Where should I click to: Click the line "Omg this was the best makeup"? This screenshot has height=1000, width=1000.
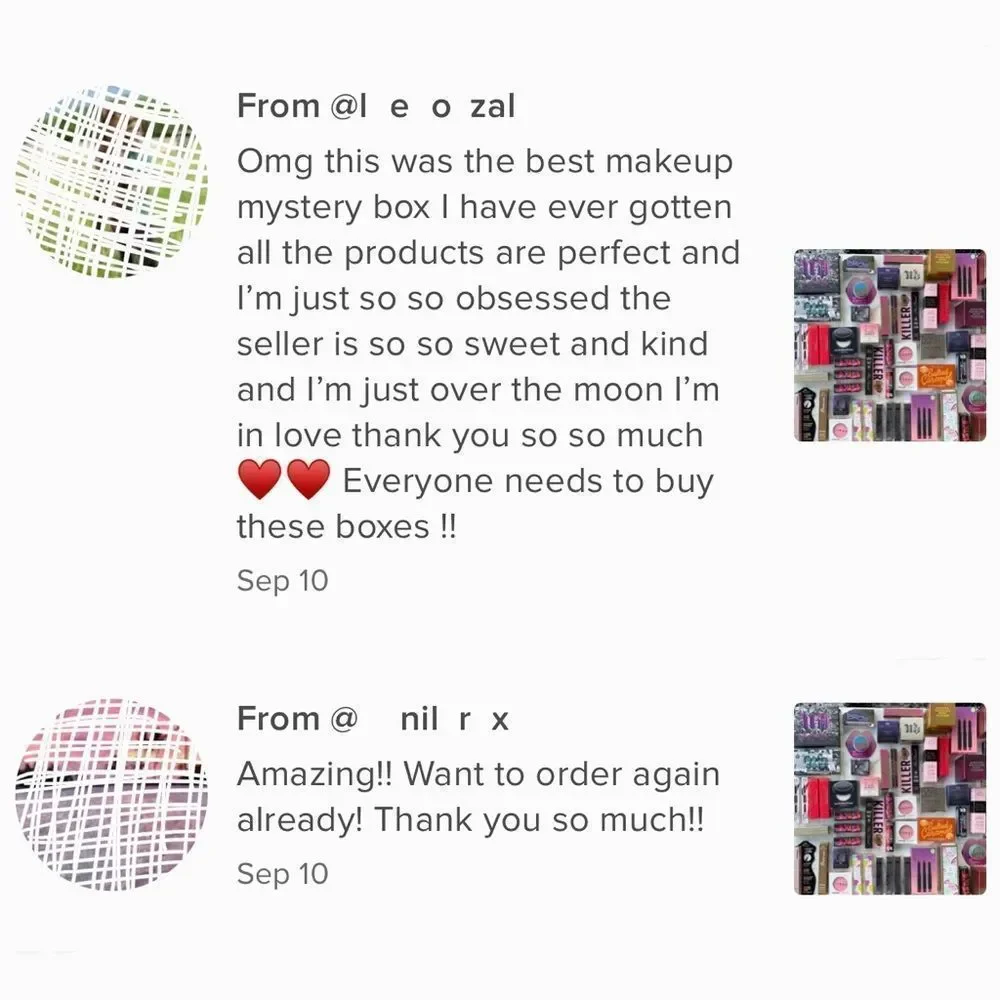tap(484, 161)
